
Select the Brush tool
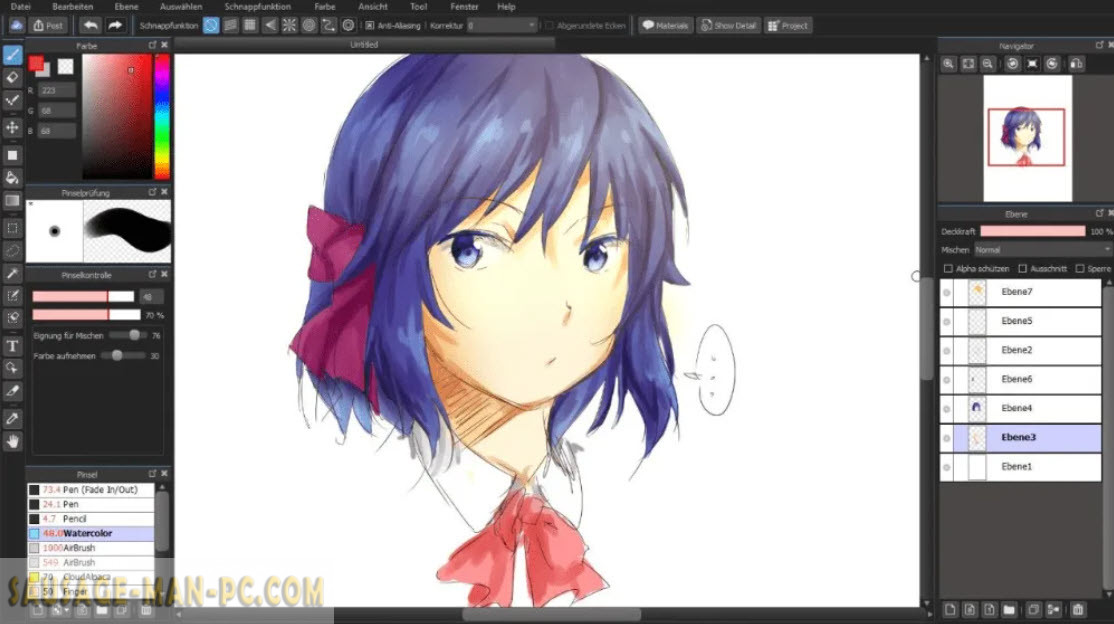click(x=12, y=55)
